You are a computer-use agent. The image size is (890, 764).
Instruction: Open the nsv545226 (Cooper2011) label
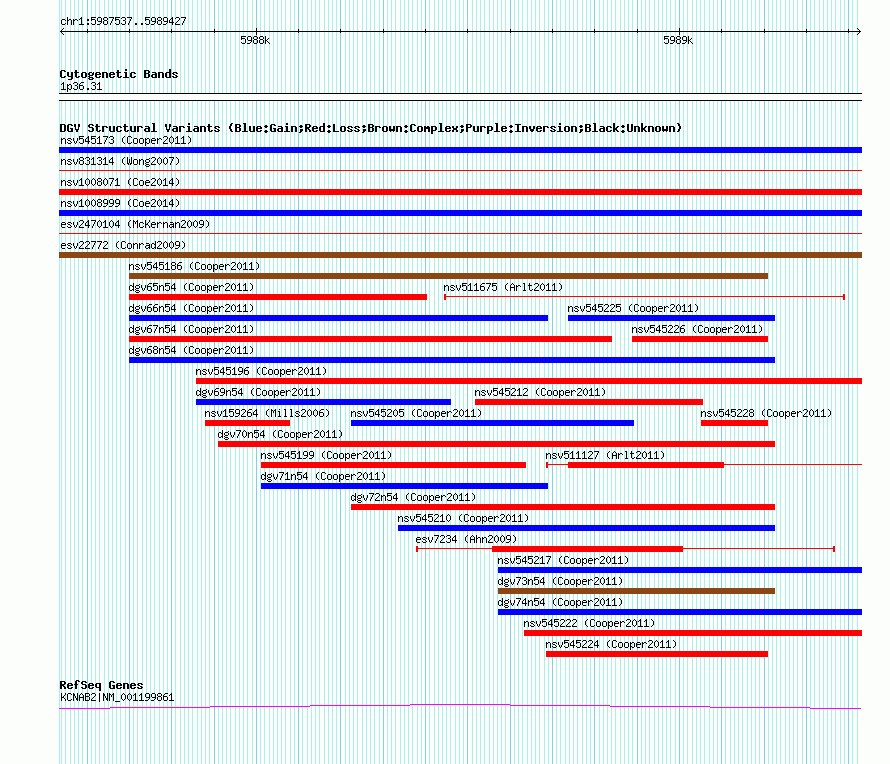(697, 329)
